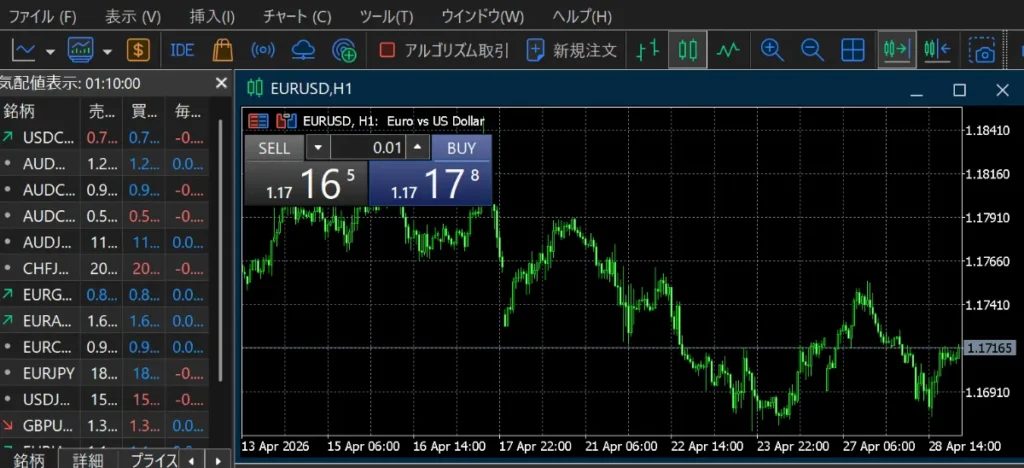Switch chart to candlestick mode

click(688, 50)
